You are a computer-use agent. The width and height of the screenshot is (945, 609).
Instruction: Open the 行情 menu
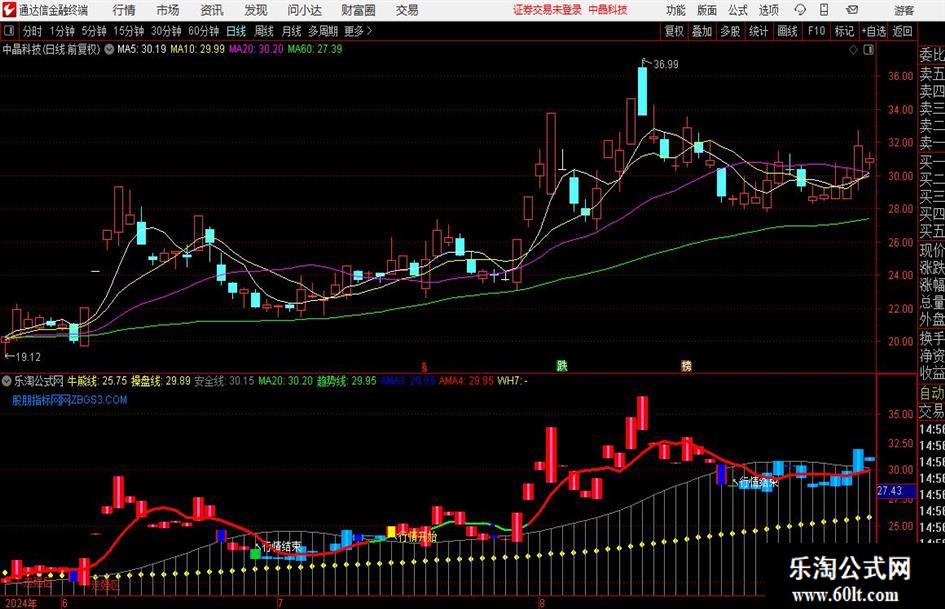(x=124, y=10)
